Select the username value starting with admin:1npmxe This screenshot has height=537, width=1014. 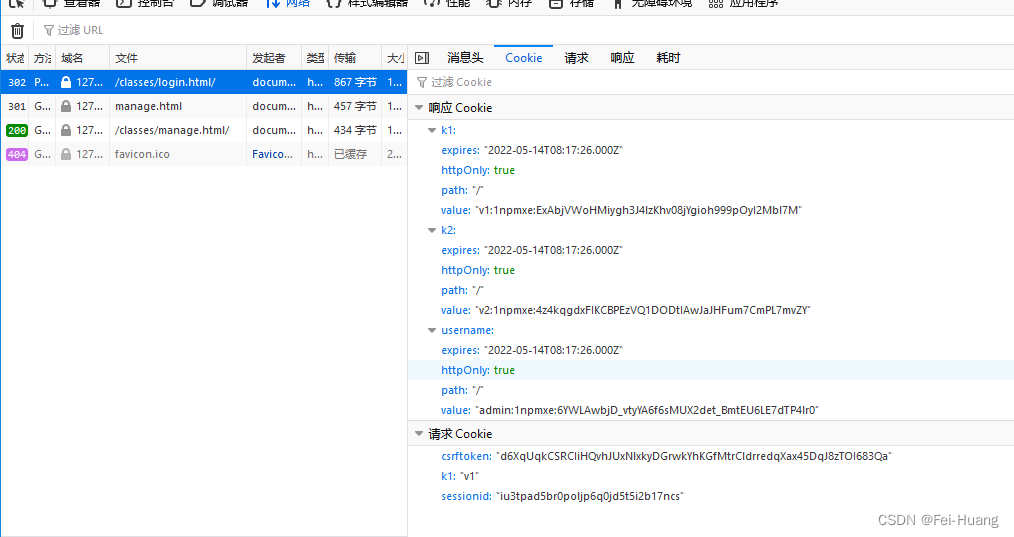(x=647, y=410)
